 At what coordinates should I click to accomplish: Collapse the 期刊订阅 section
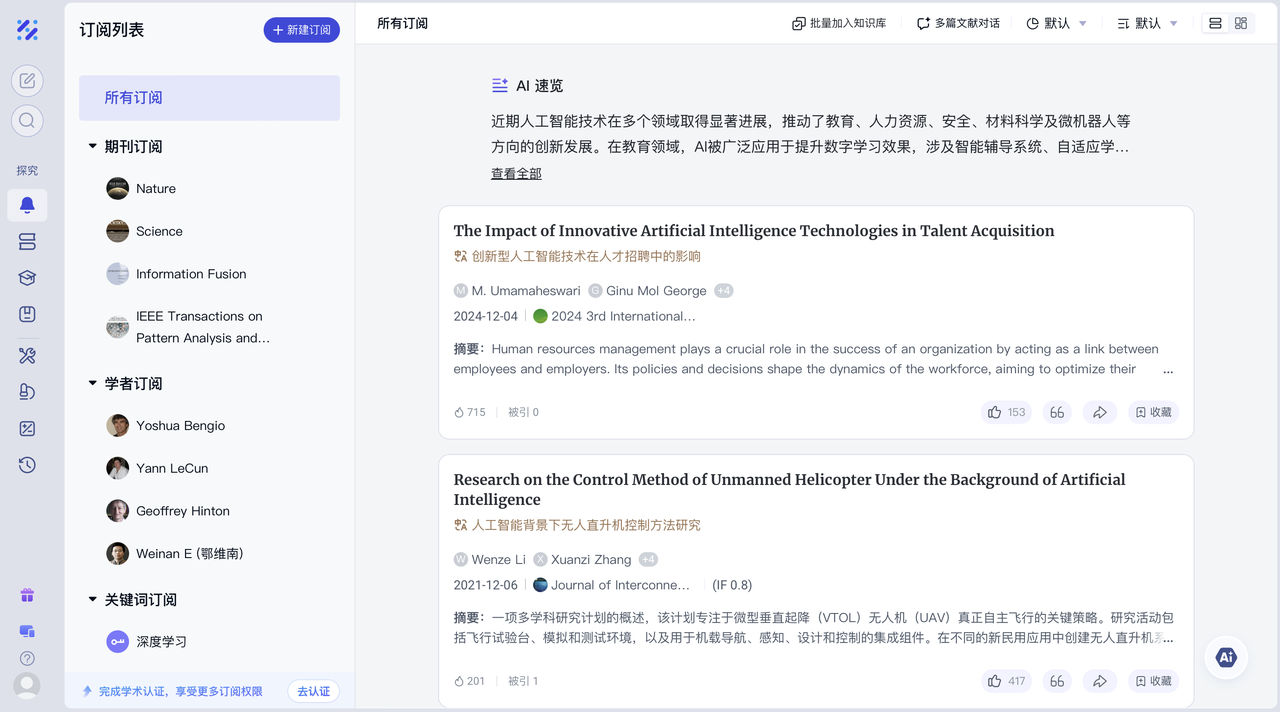tap(93, 146)
